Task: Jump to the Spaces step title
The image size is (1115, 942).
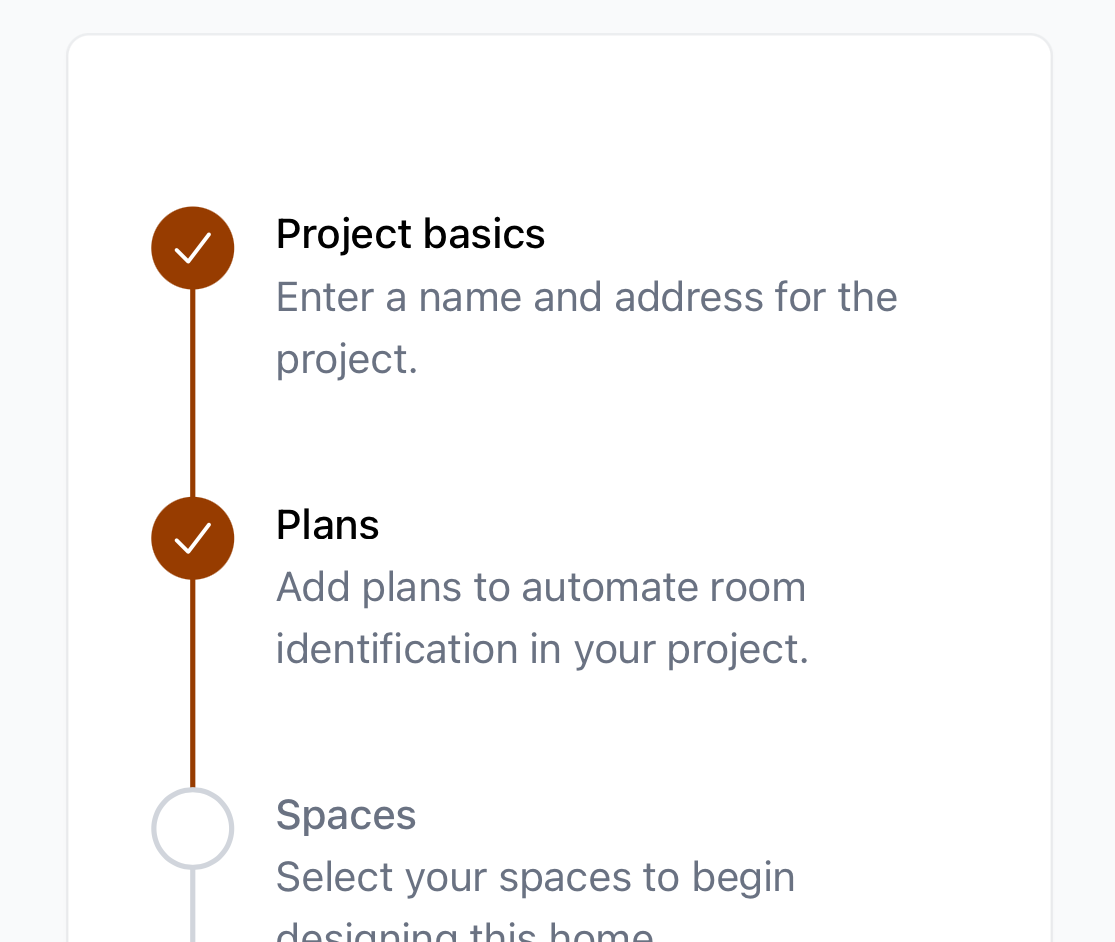Action: point(346,815)
